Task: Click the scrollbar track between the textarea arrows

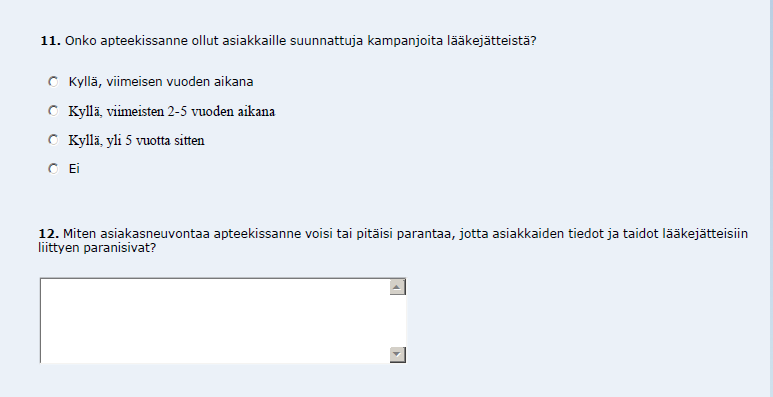Action: pyautogui.click(x=397, y=321)
